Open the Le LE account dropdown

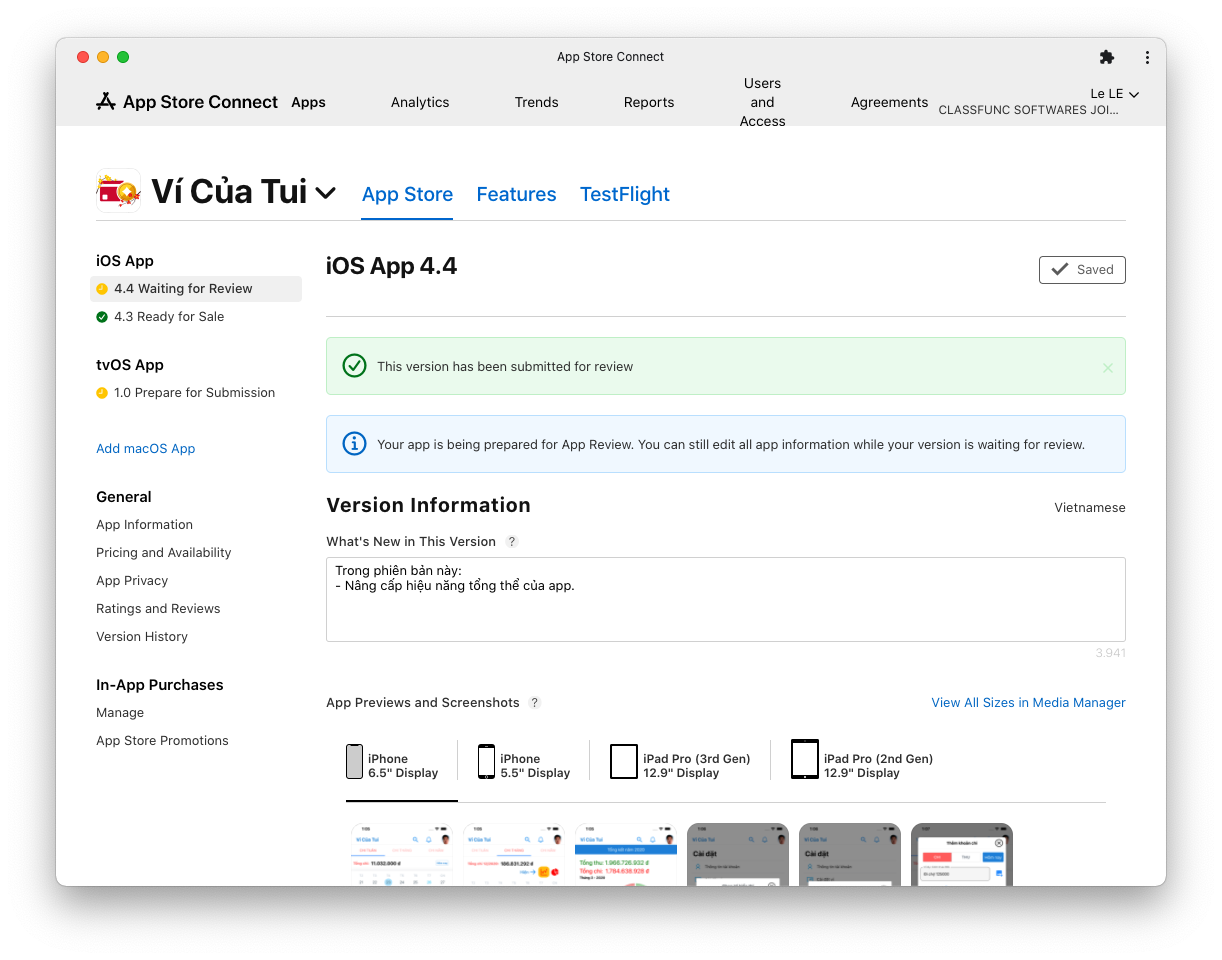1114,94
